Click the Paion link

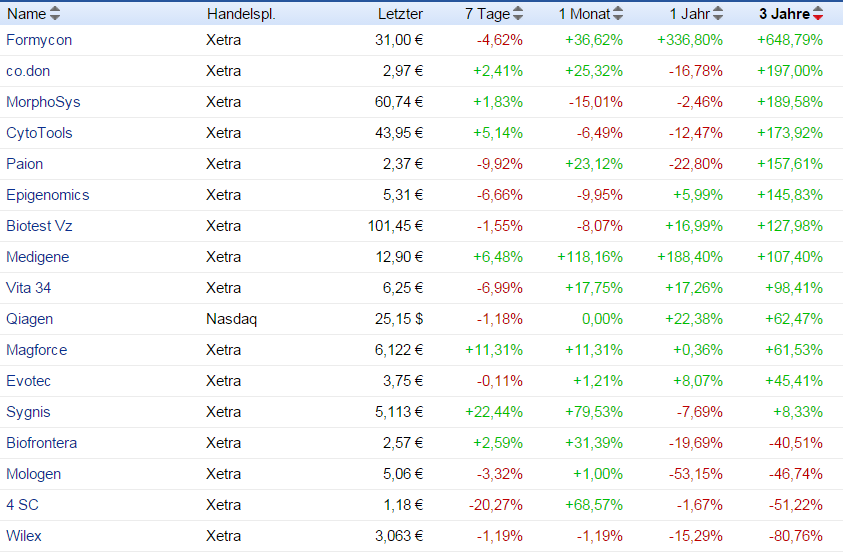(x=25, y=164)
